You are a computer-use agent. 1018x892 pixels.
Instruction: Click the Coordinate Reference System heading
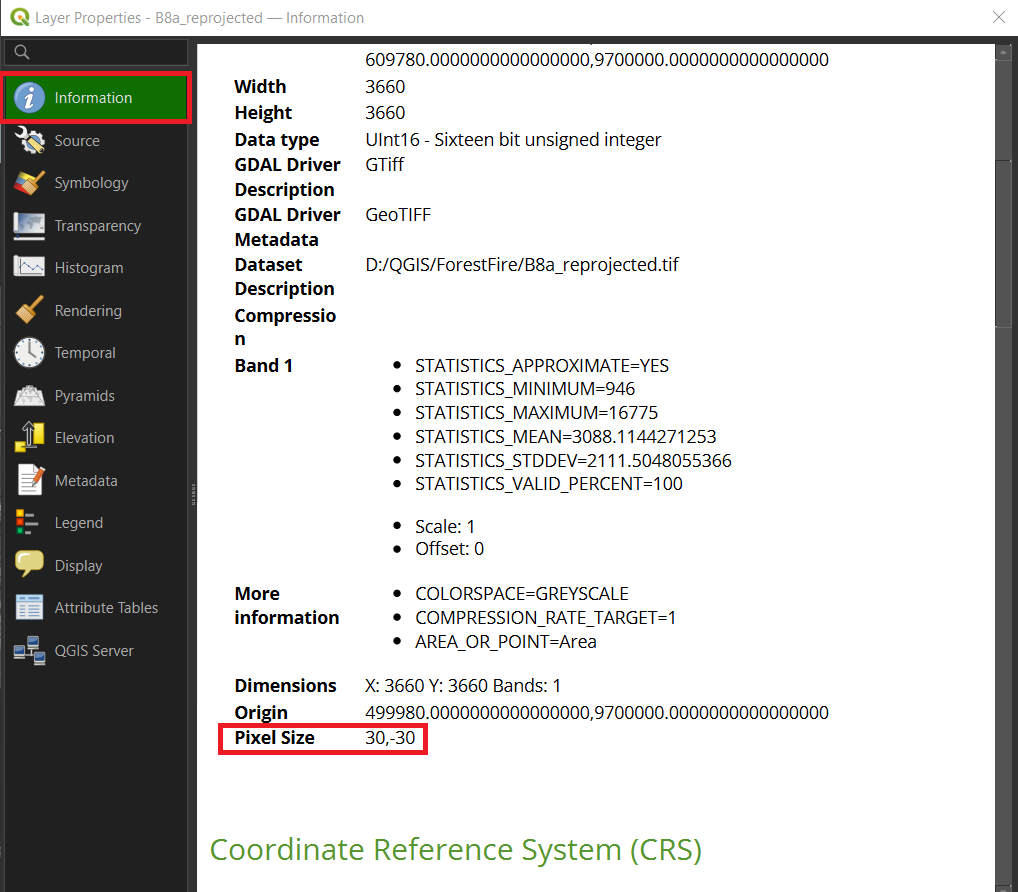(455, 850)
